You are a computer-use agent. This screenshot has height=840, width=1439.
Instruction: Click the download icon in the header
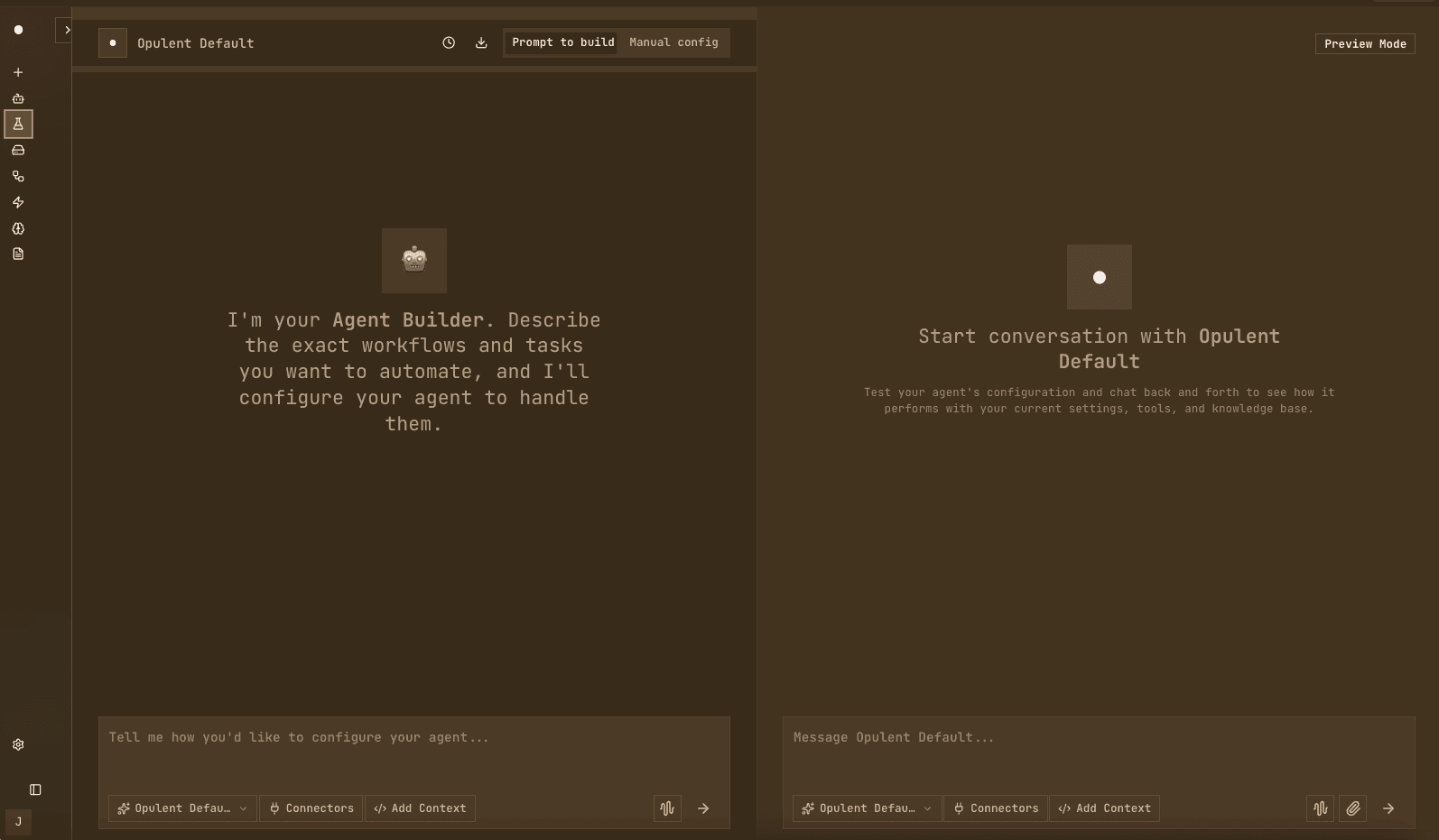[481, 42]
